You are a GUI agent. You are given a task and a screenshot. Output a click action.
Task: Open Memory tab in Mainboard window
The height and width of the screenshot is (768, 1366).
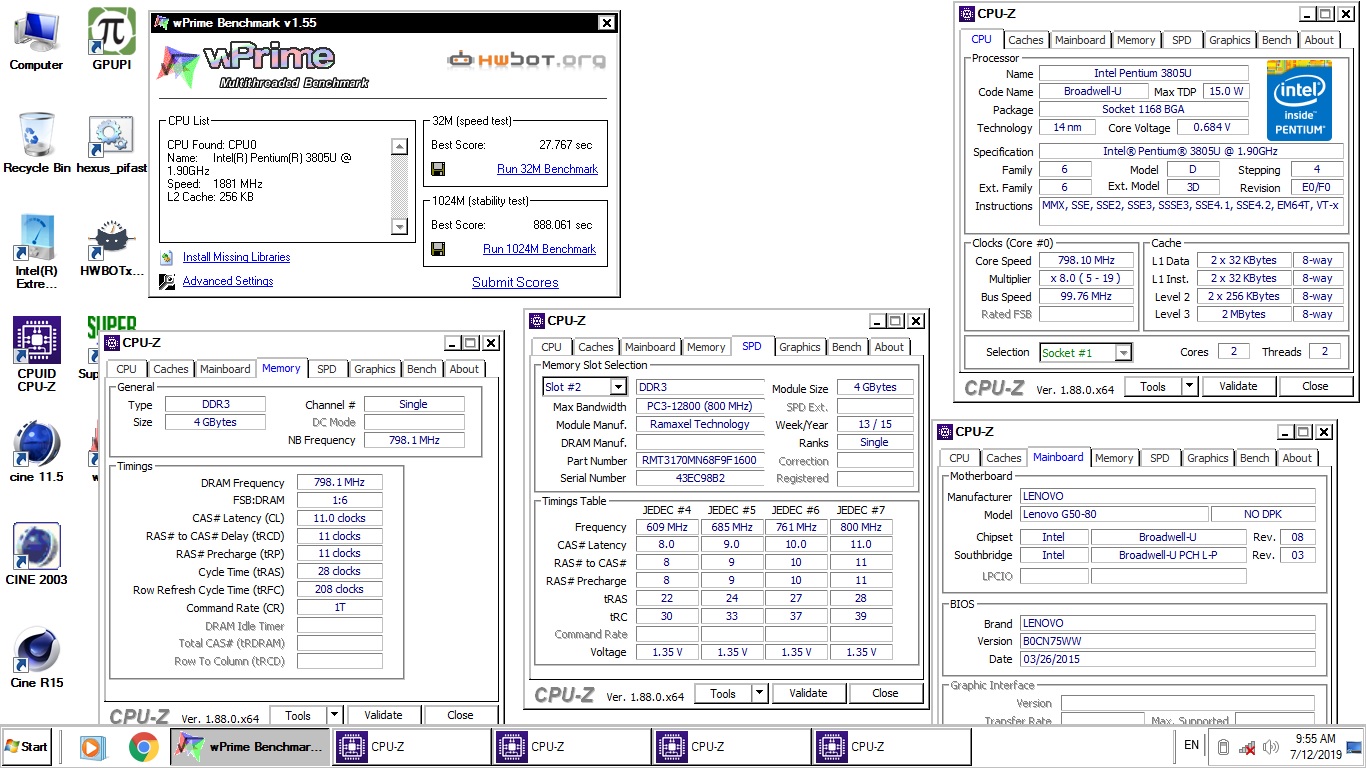[1114, 458]
